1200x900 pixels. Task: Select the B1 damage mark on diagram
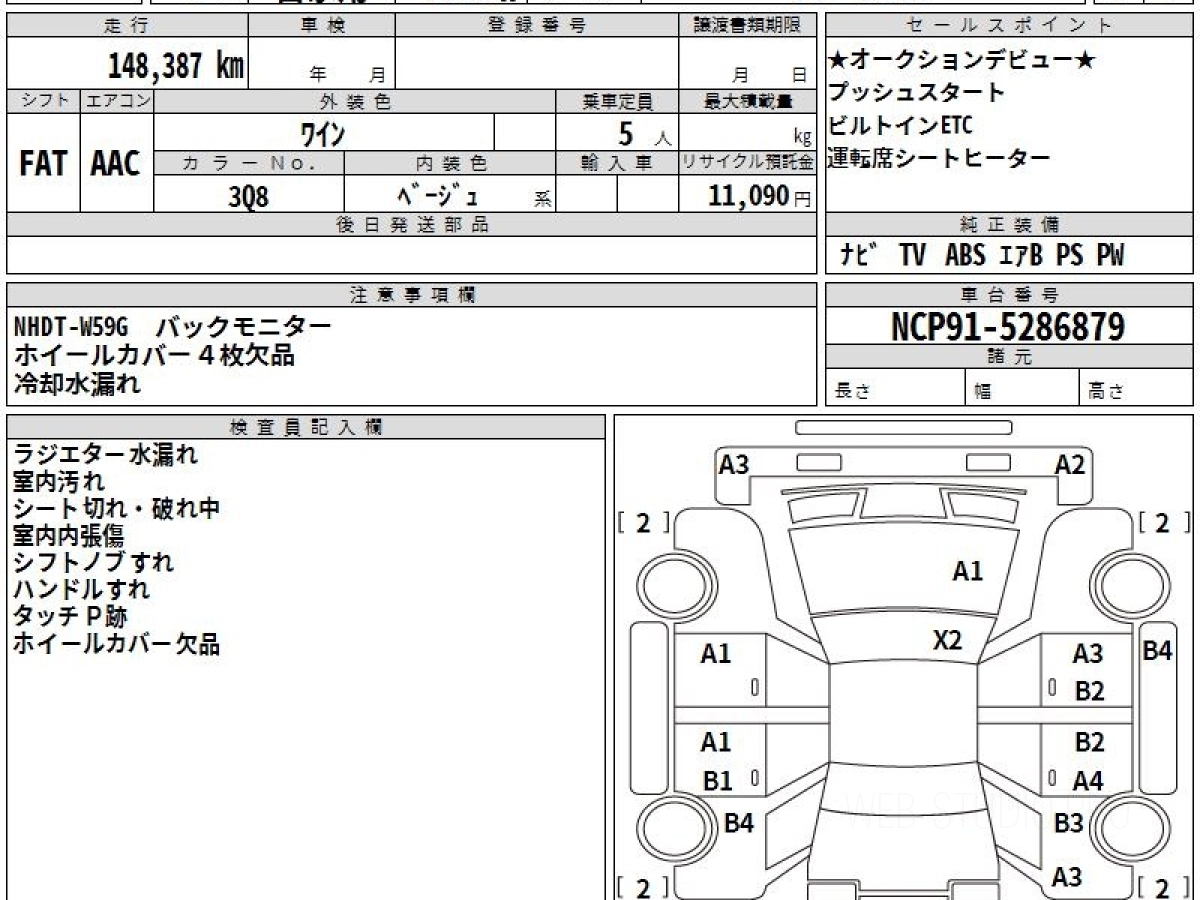click(716, 782)
